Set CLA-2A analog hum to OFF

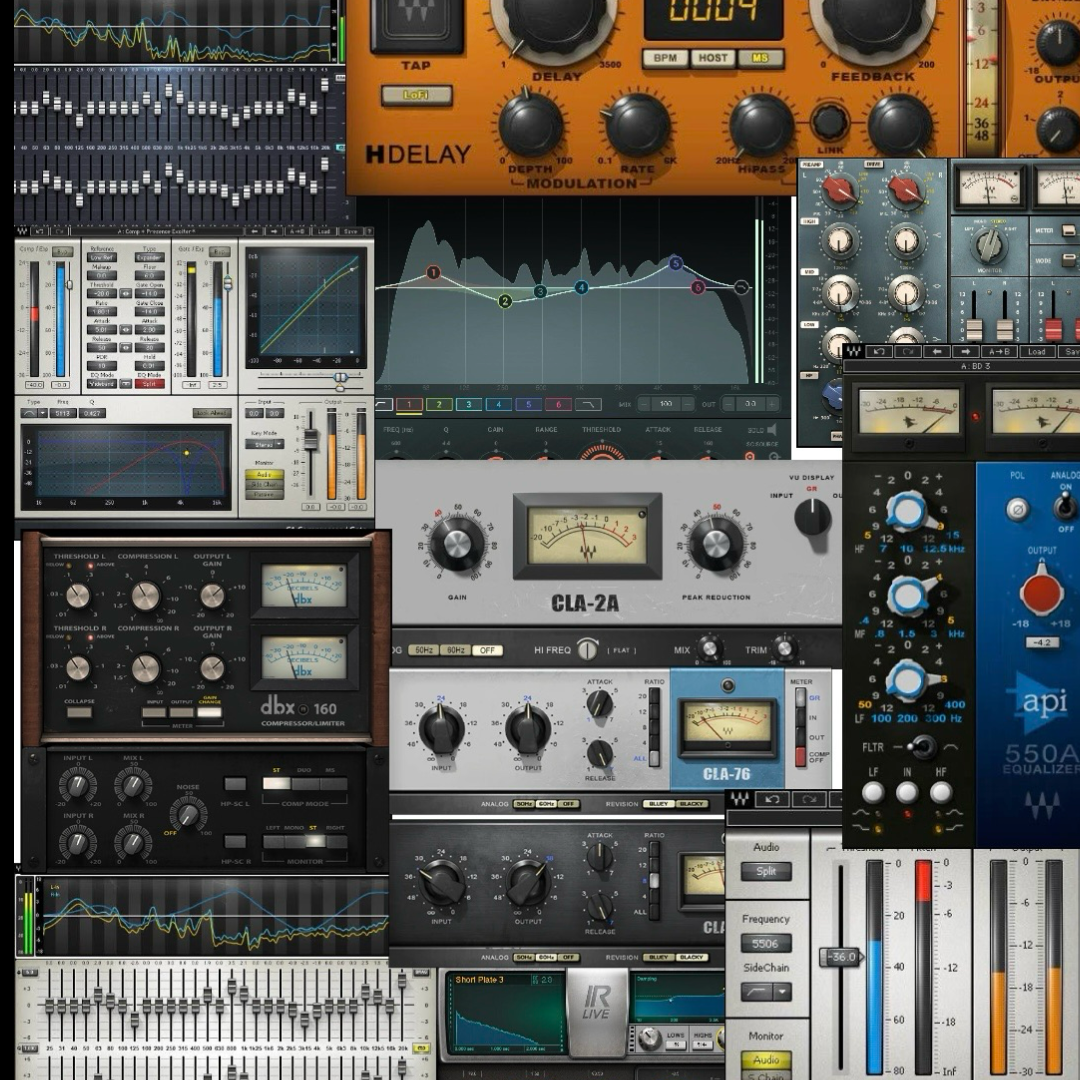pyautogui.click(x=487, y=650)
